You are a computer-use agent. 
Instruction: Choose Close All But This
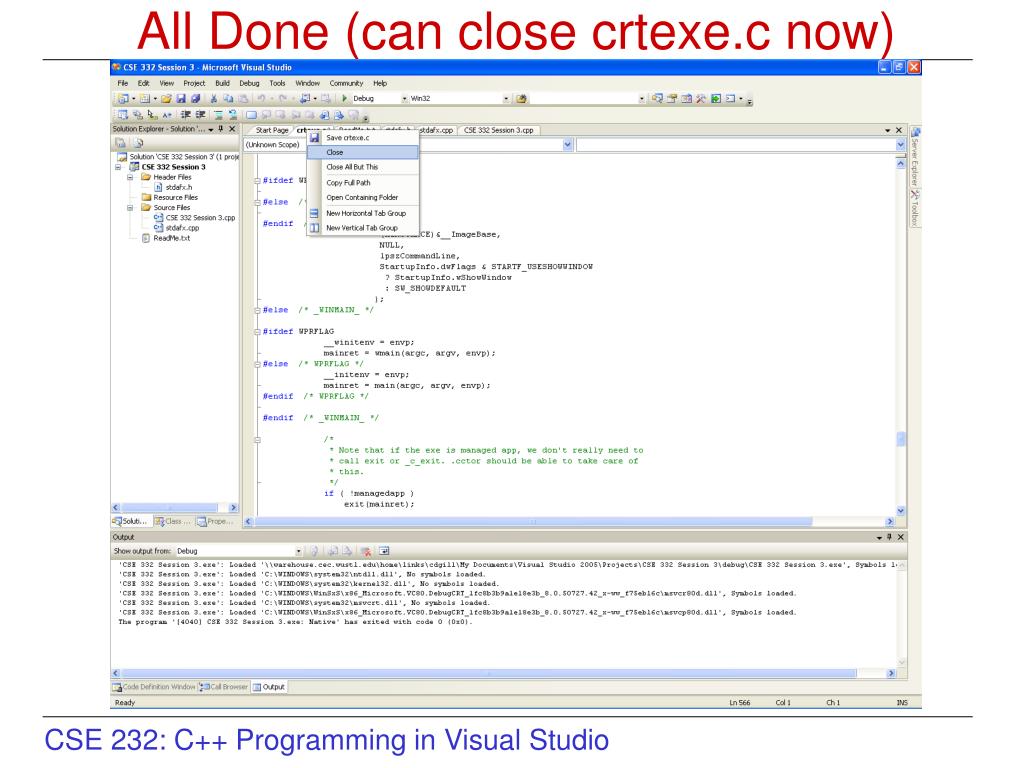pyautogui.click(x=362, y=167)
